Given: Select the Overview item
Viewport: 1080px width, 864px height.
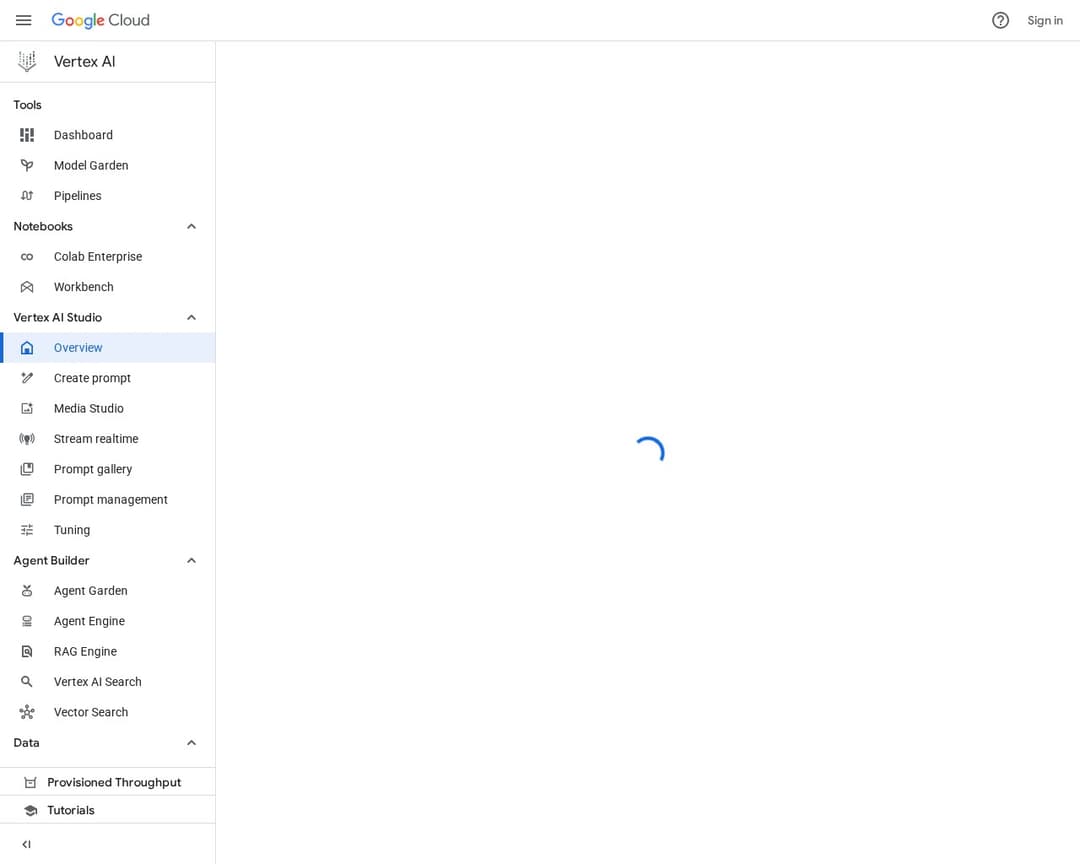Looking at the screenshot, I should pos(107,347).
